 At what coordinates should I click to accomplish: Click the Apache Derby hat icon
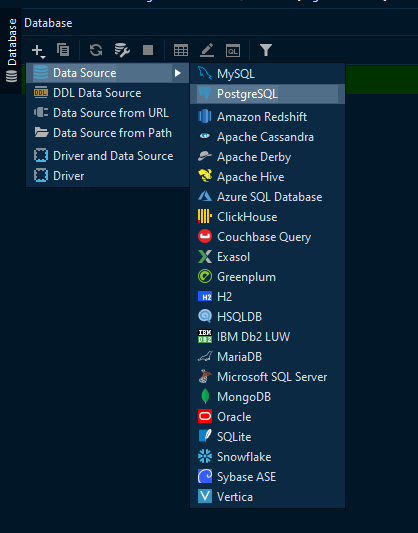point(205,156)
